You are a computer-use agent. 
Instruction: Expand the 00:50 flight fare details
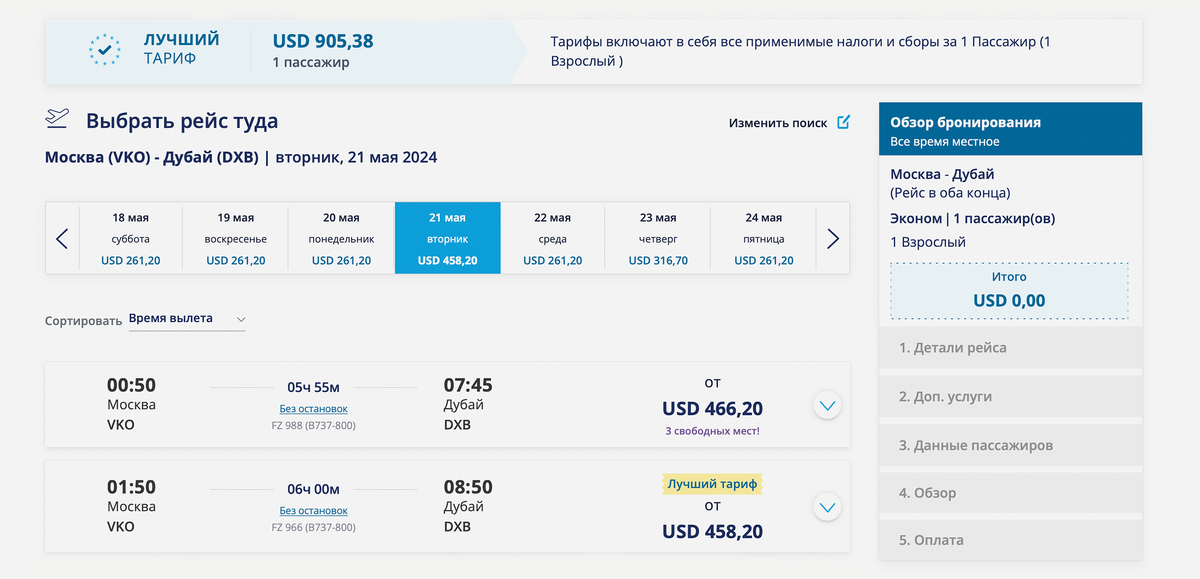point(827,406)
